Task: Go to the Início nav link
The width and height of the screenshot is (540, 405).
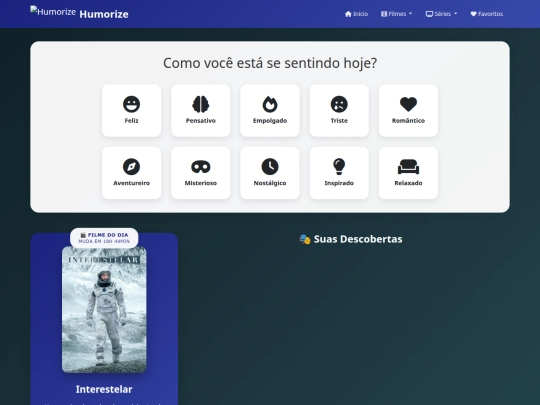Action: click(x=356, y=14)
